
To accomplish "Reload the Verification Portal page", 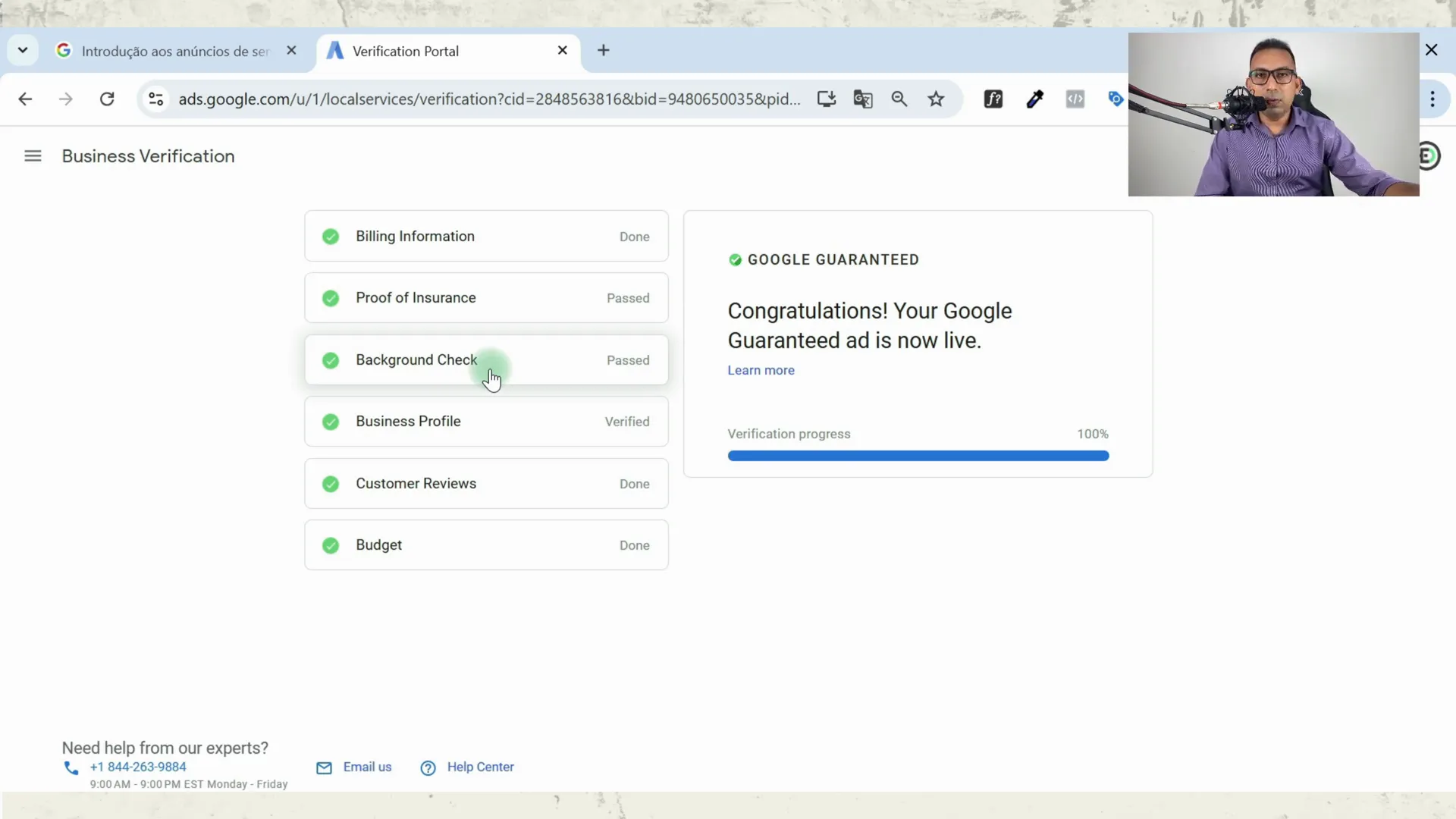I will (107, 99).
